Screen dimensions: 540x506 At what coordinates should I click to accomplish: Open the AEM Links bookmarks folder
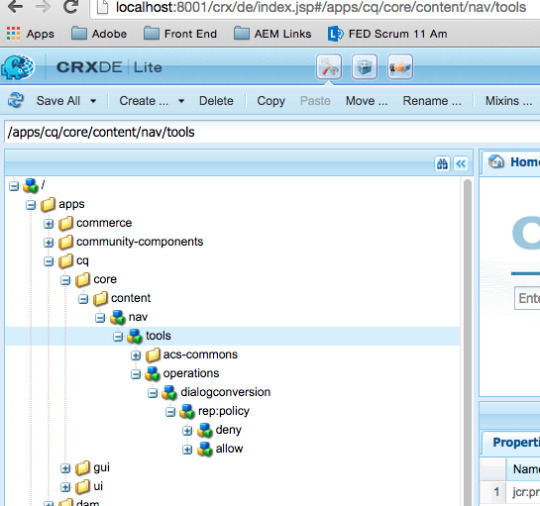(x=272, y=34)
